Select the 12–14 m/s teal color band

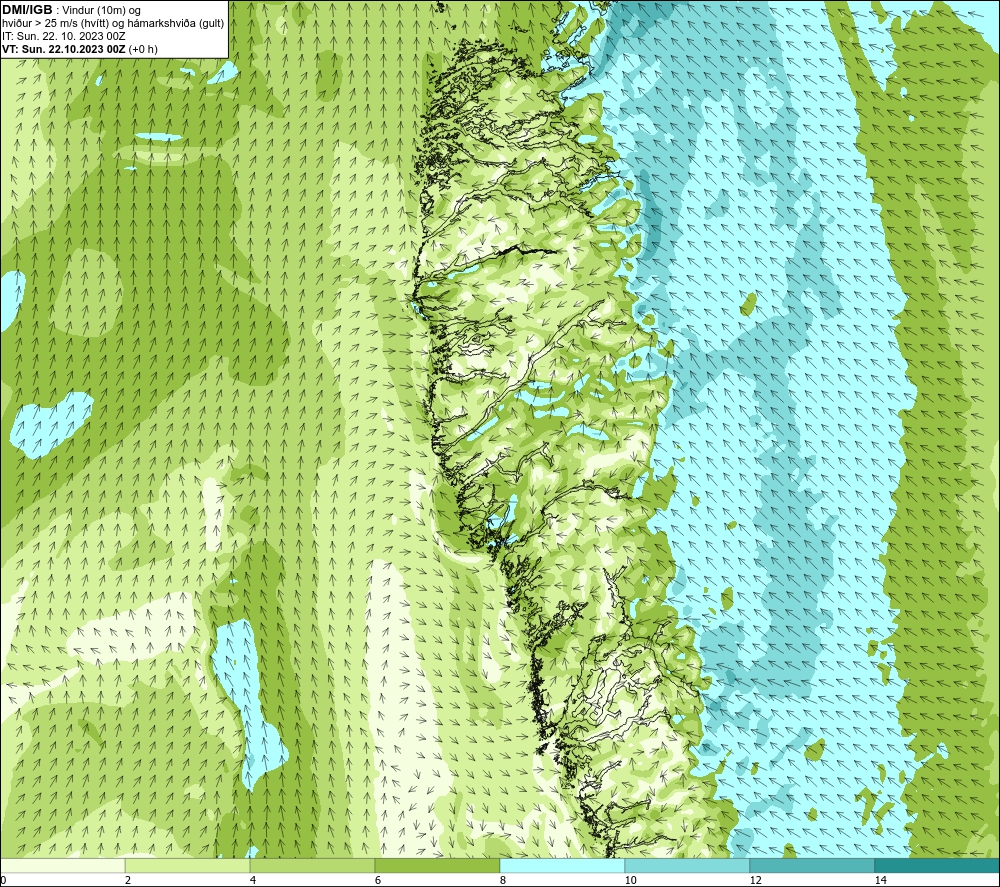point(812,865)
